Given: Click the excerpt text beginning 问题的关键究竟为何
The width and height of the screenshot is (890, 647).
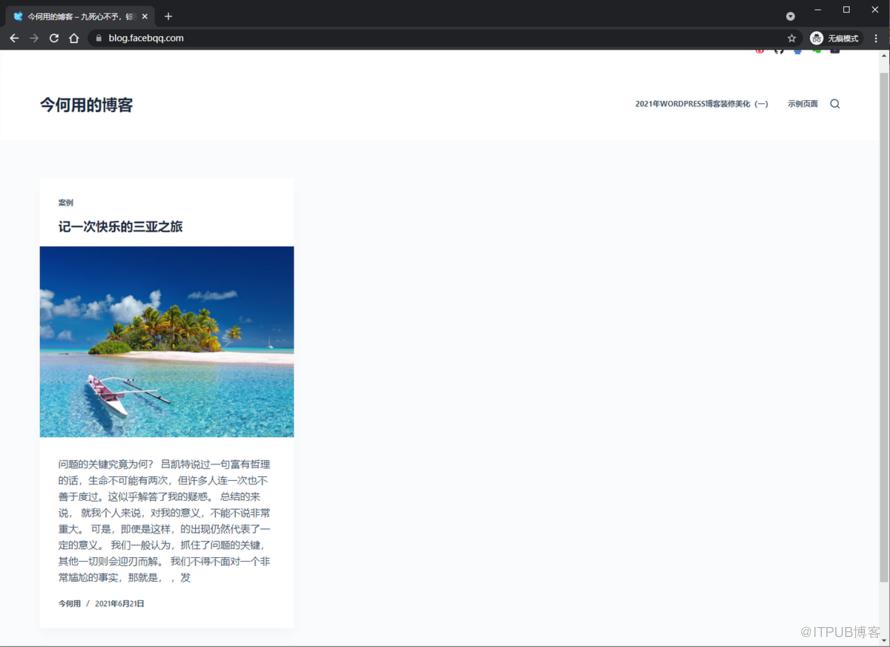Looking at the screenshot, I should (164, 520).
